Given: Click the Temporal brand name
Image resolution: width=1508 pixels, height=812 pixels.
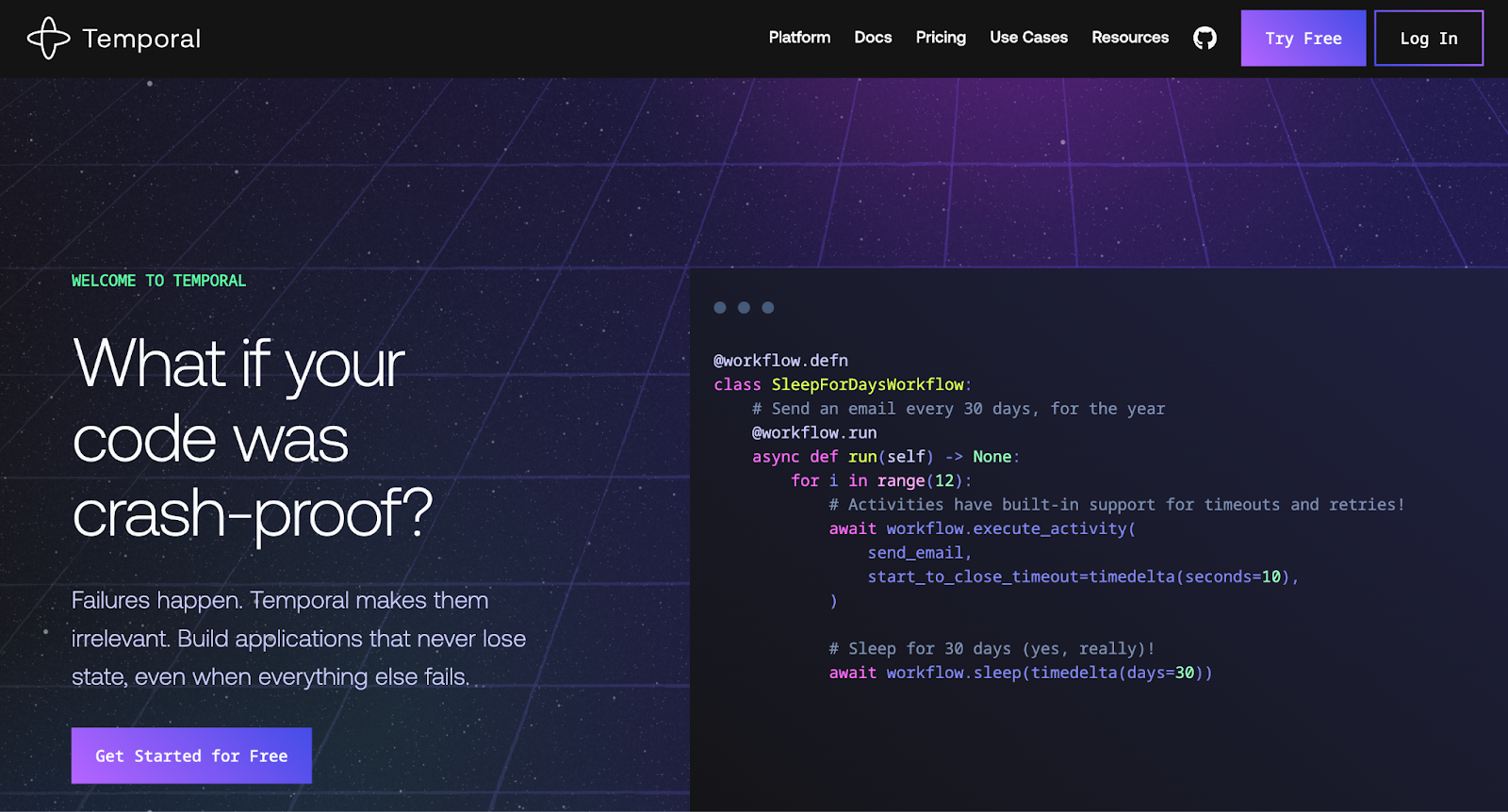Looking at the screenshot, I should point(141,39).
